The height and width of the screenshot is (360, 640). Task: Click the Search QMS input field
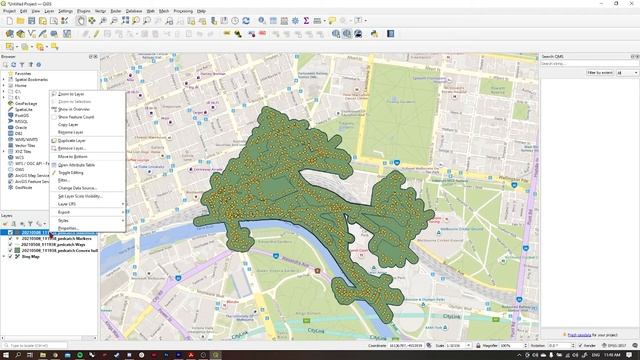[x=589, y=64]
